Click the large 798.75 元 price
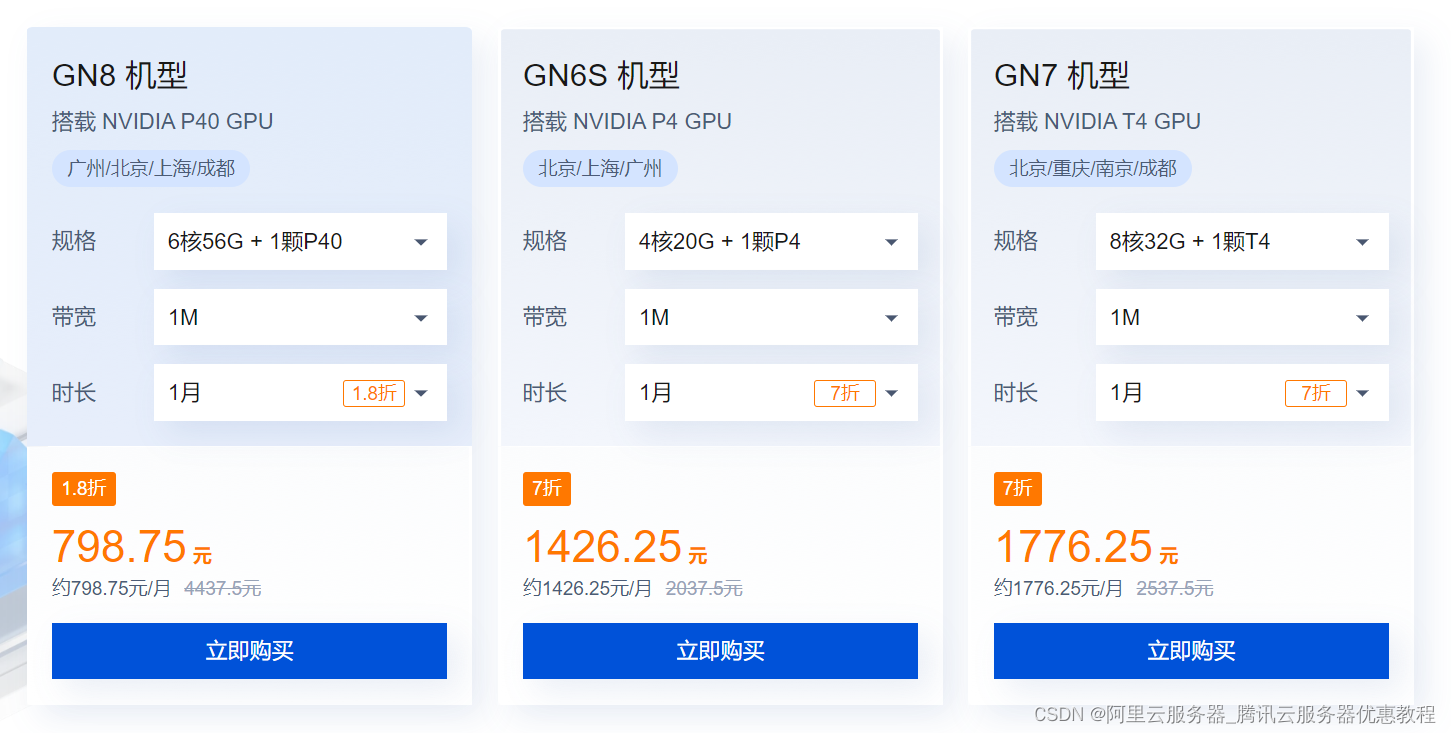The width and height of the screenshot is (1451, 733). click(x=132, y=547)
